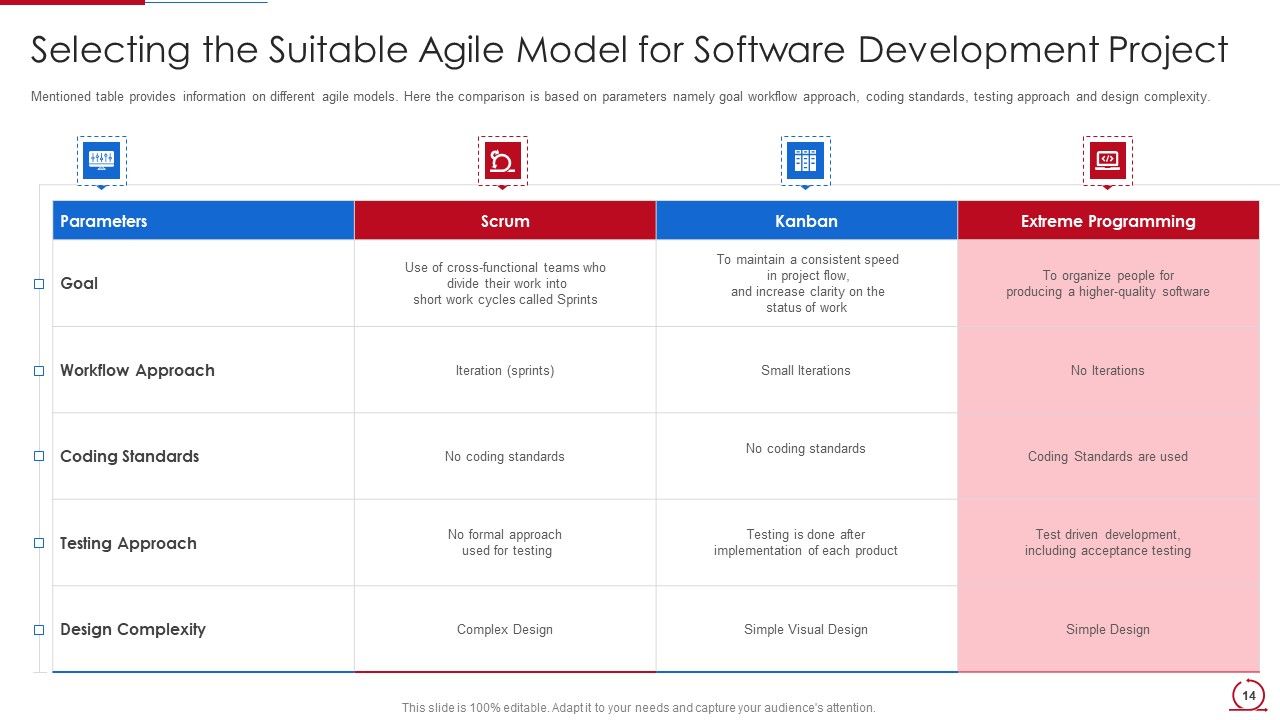This screenshot has height=720, width=1280.
Task: Click Scrum goal cell about cross-functional teams
Action: tap(505, 284)
